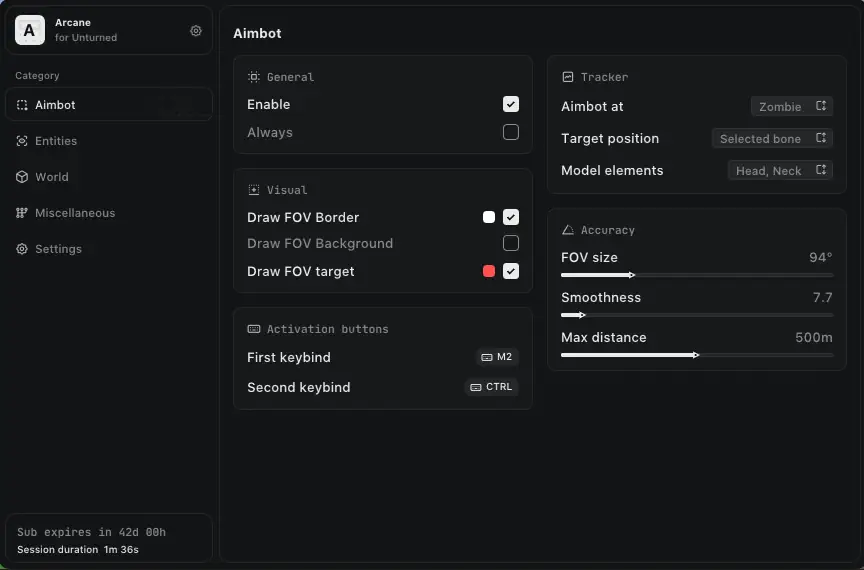Click the Settings cog icon in sidebar
Image resolution: width=864 pixels, height=570 pixels.
coord(22,249)
